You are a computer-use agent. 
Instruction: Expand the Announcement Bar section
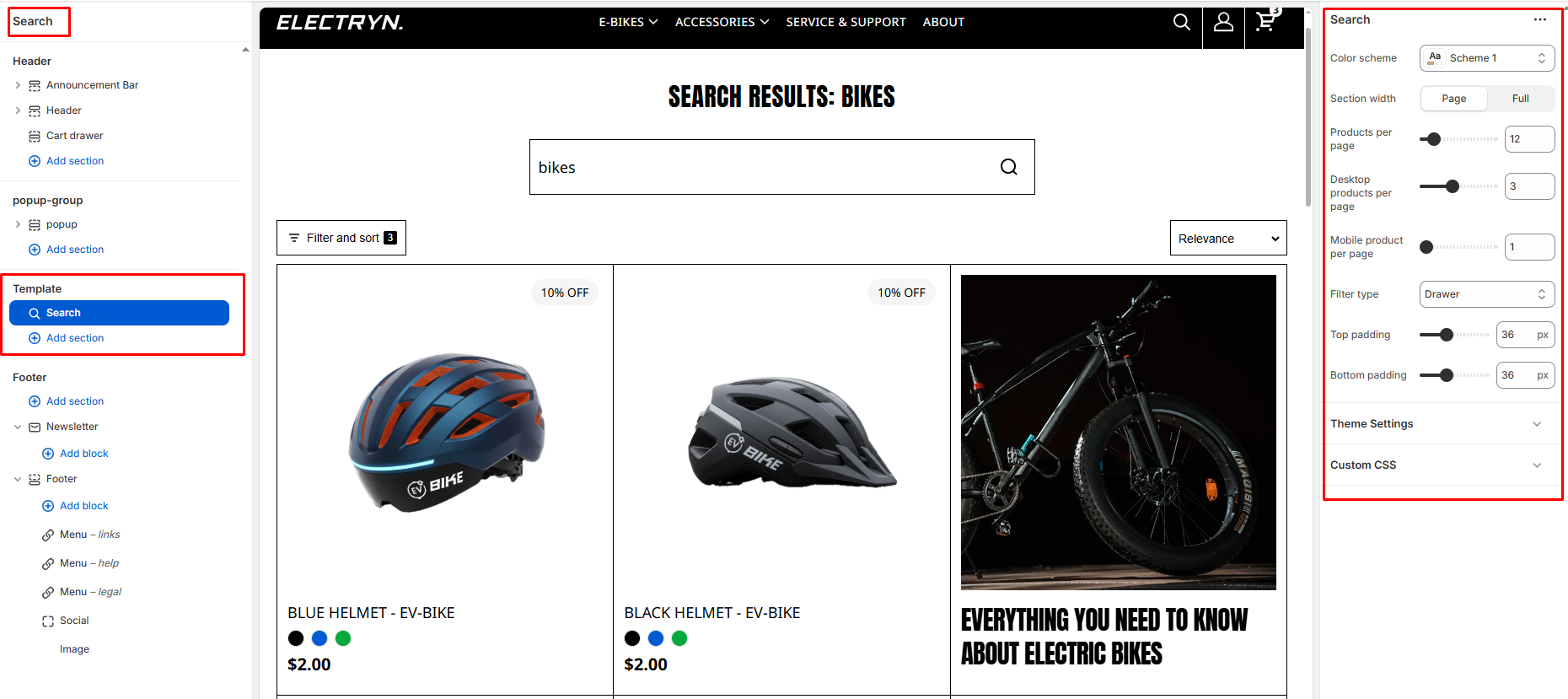[x=18, y=85]
